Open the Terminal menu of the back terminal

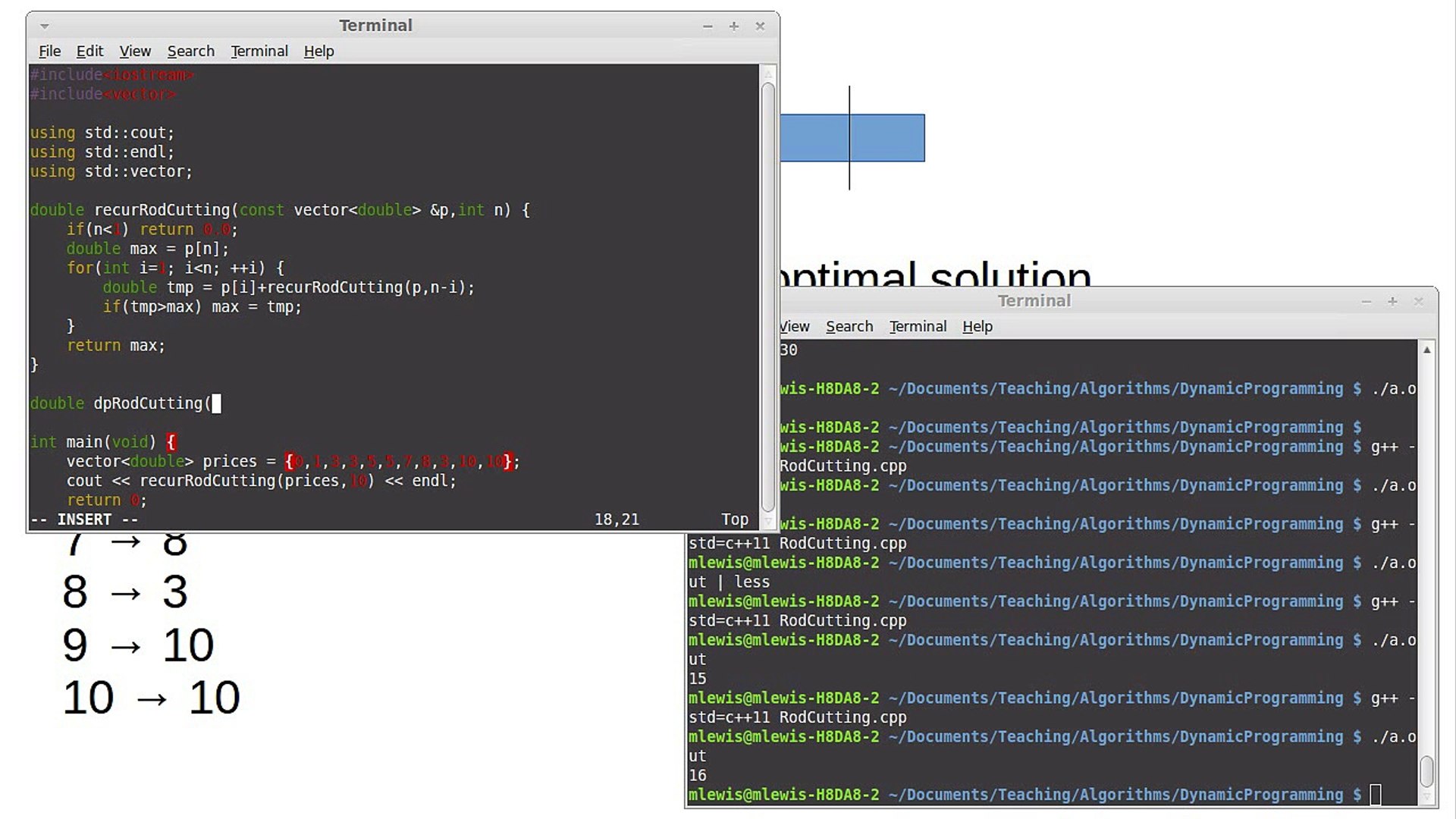pyautogui.click(x=917, y=326)
